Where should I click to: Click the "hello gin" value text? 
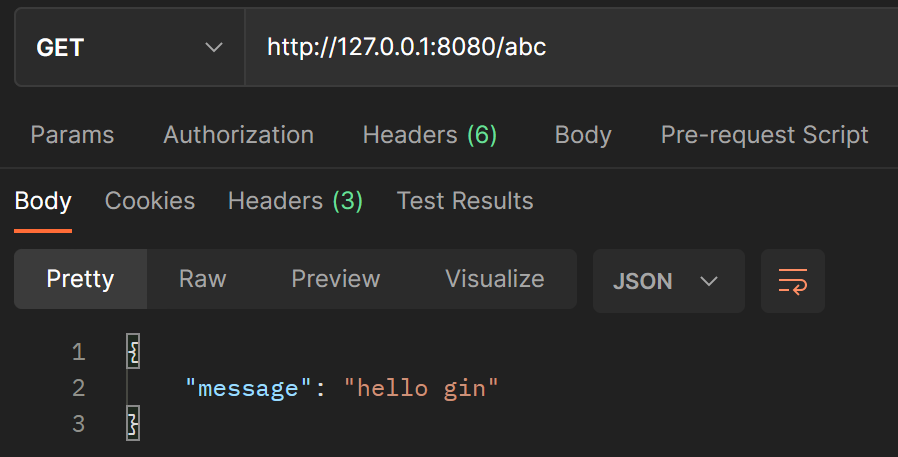pos(421,388)
